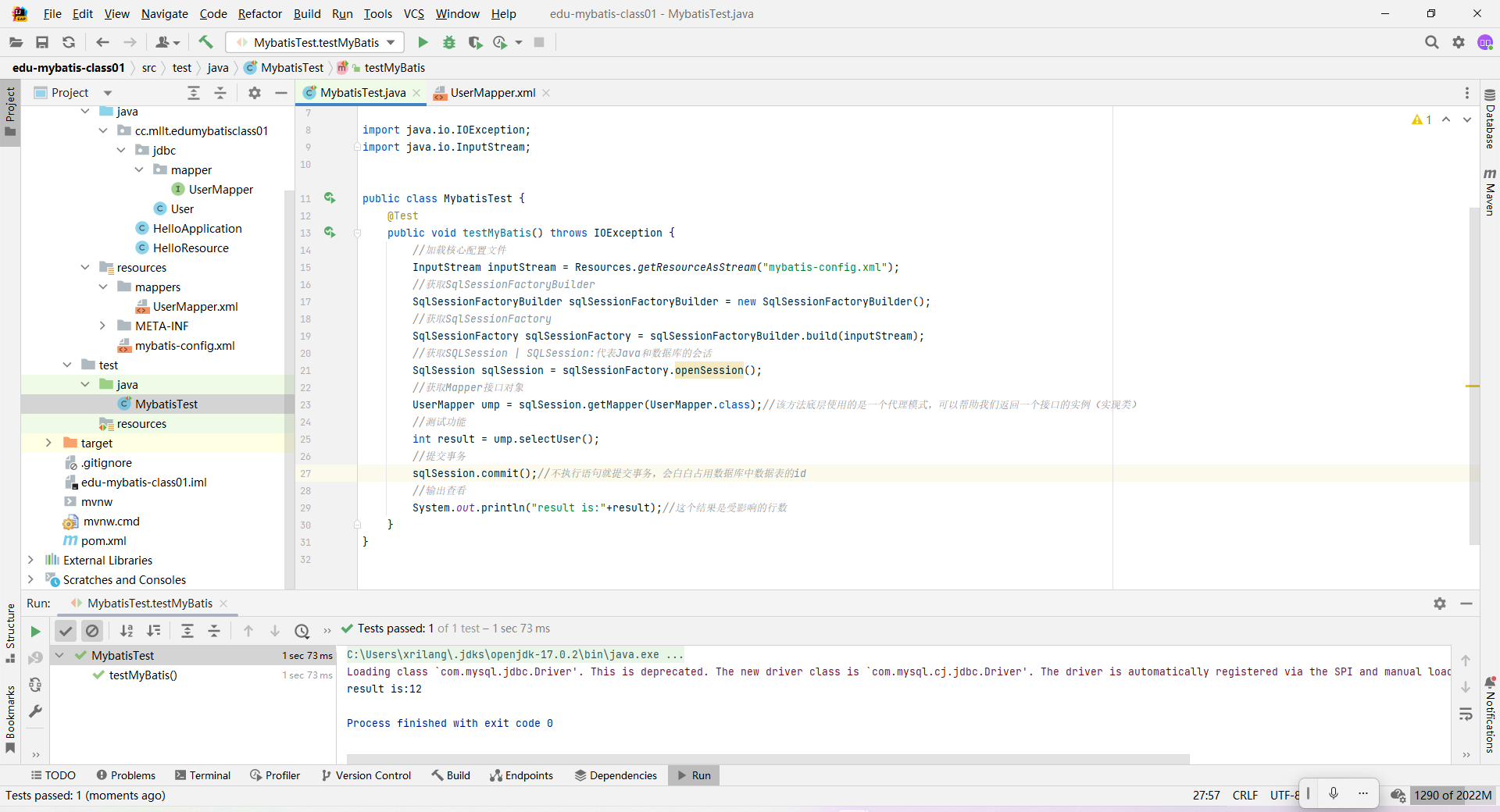The width and height of the screenshot is (1500, 812).
Task: Navigate back with left arrow
Action: coord(102,42)
